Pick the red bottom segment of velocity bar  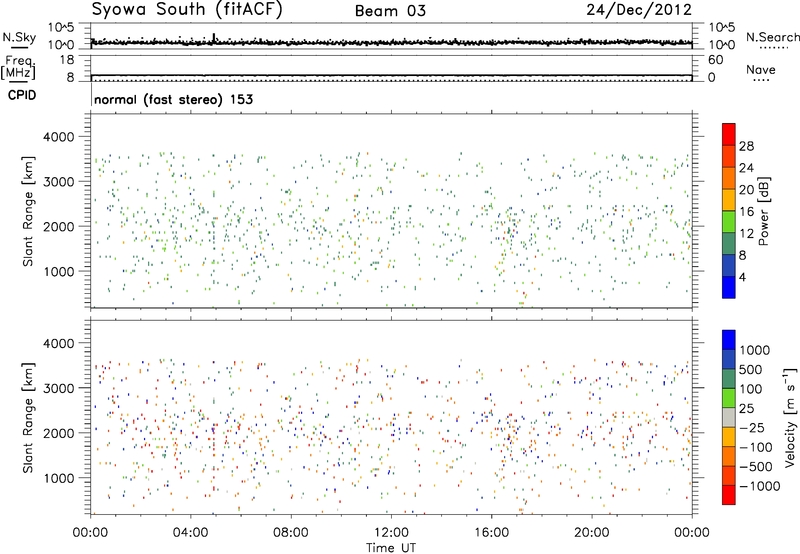click(729, 495)
